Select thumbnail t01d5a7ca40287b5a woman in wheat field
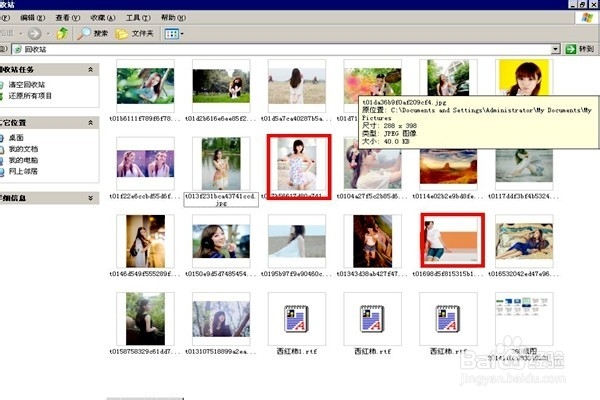 (297, 86)
